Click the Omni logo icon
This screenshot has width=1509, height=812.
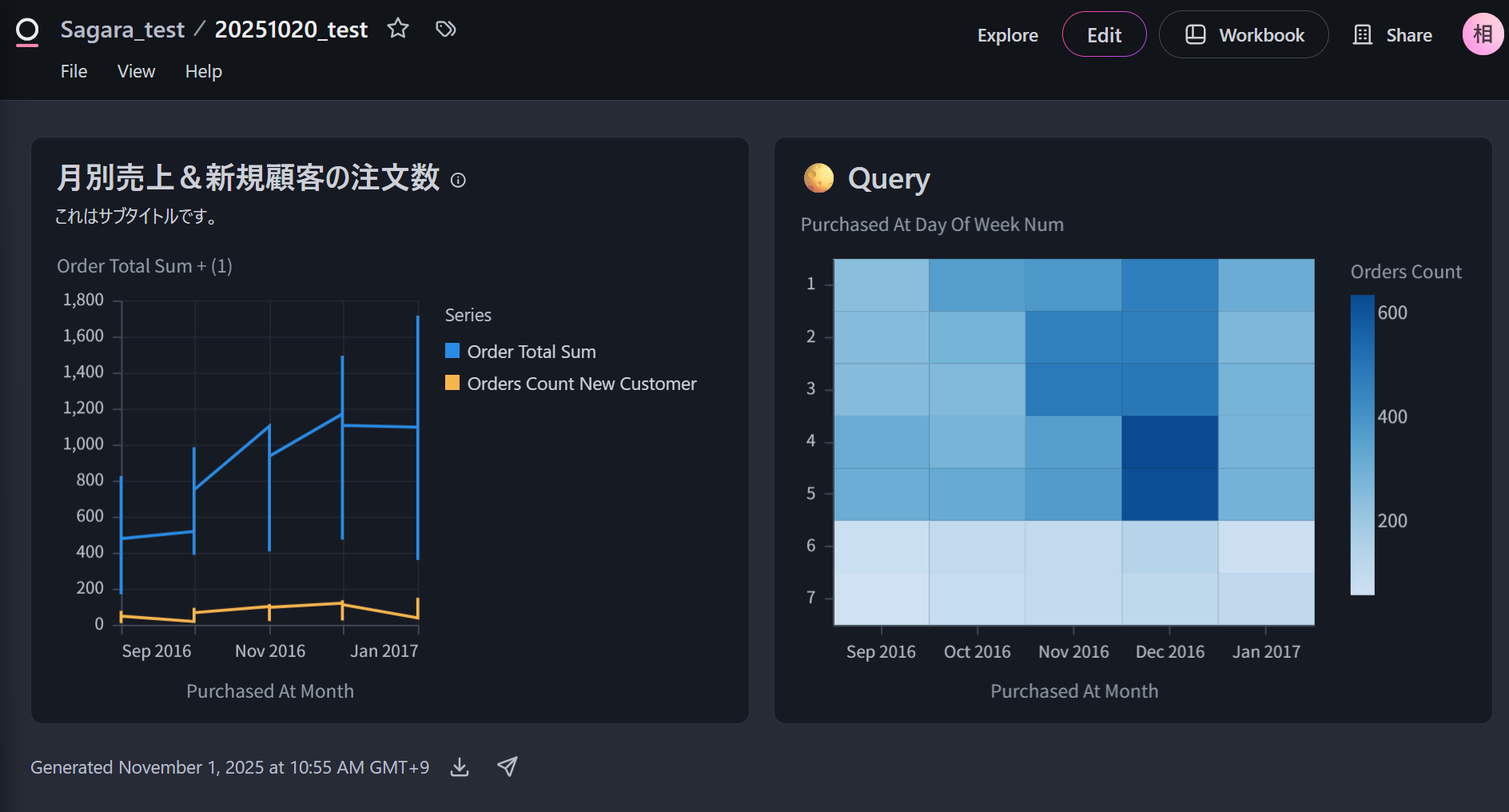coord(27,32)
